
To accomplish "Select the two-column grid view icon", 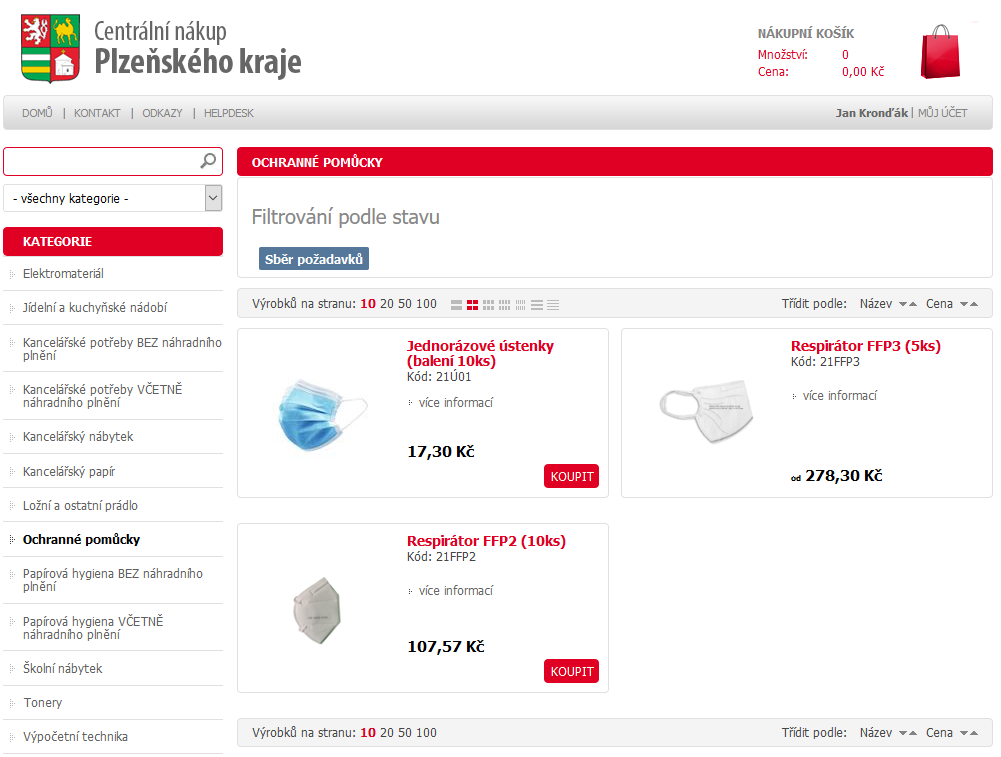I will (x=472, y=305).
